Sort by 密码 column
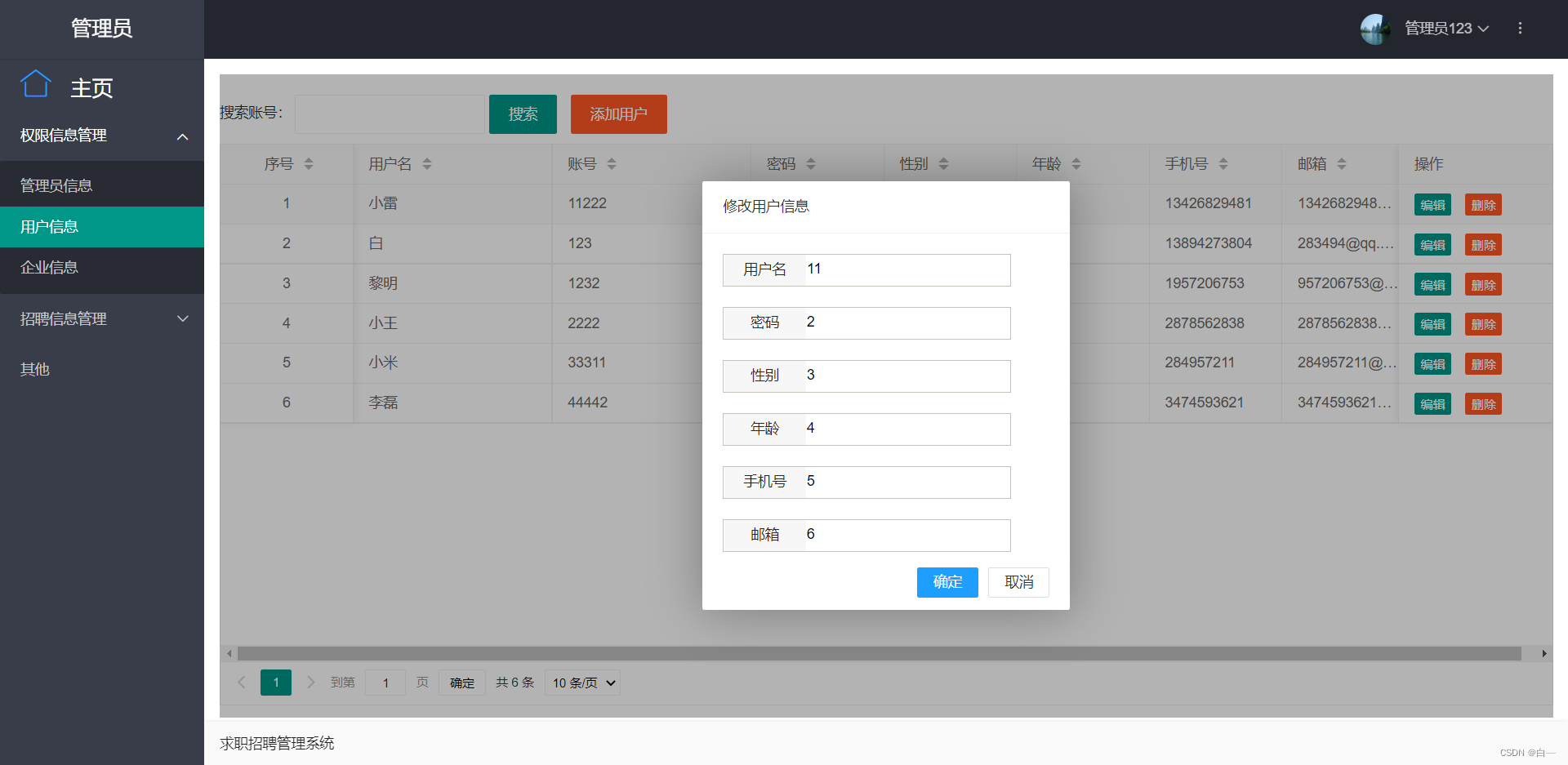Image resolution: width=1568 pixels, height=765 pixels. pos(811,164)
